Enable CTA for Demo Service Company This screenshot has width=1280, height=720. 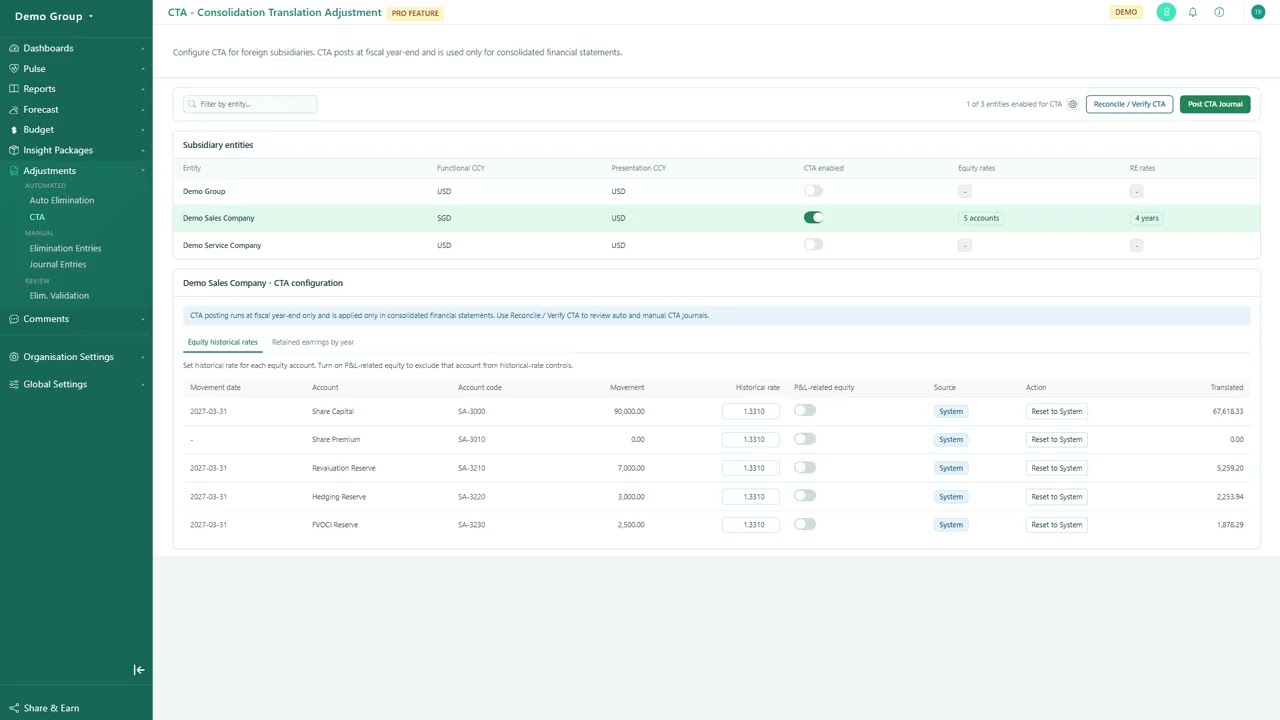click(x=813, y=244)
